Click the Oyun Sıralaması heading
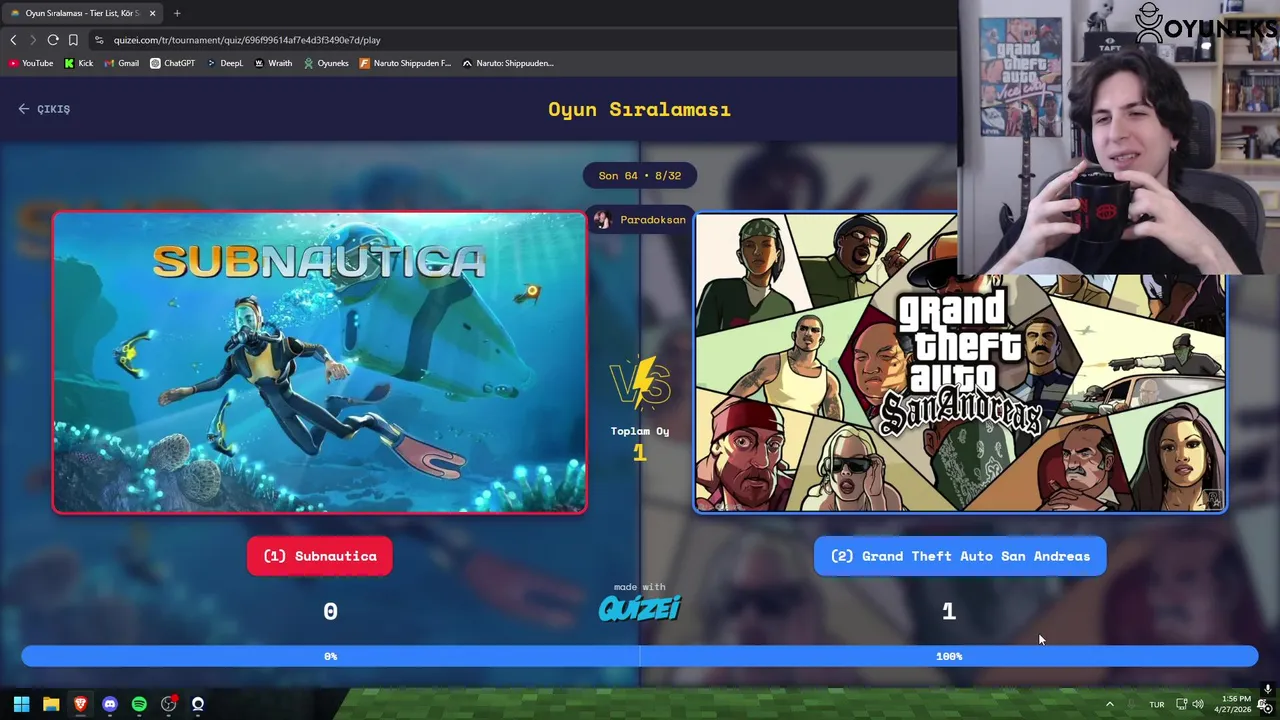The width and height of the screenshot is (1280, 720). pyautogui.click(x=640, y=109)
